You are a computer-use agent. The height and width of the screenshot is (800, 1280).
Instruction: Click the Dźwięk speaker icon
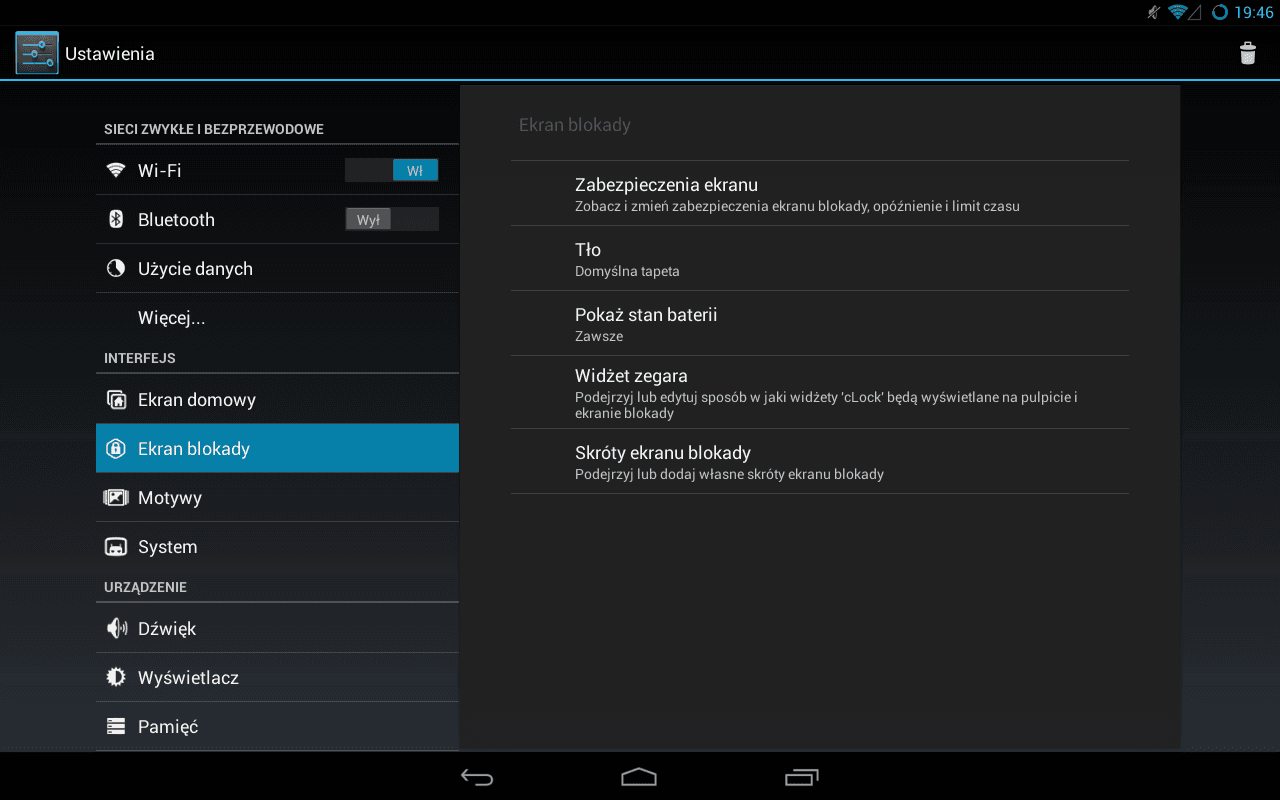click(x=116, y=628)
